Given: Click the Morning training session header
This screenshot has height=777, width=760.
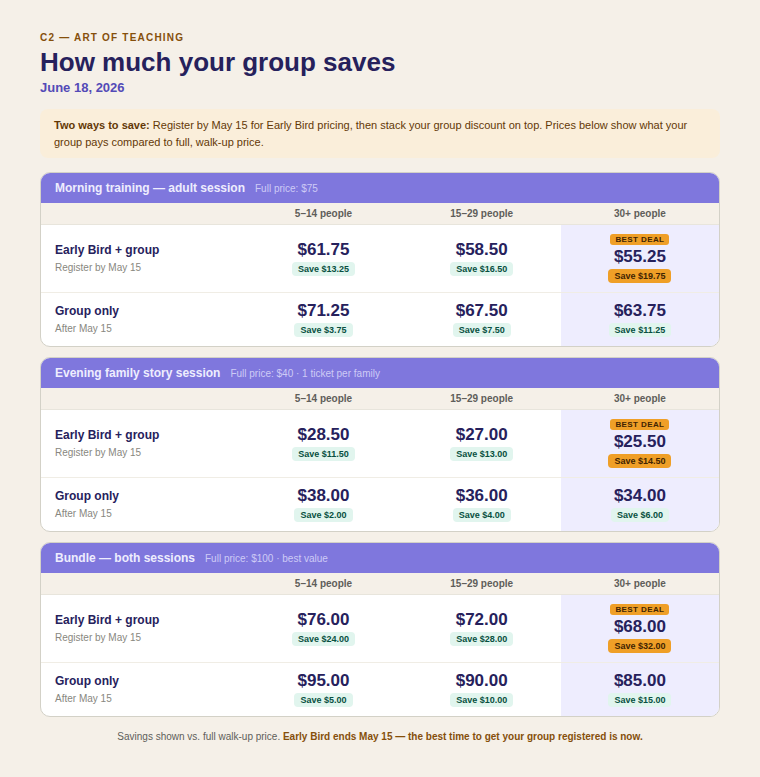Looking at the screenshot, I should pyautogui.click(x=150, y=188).
